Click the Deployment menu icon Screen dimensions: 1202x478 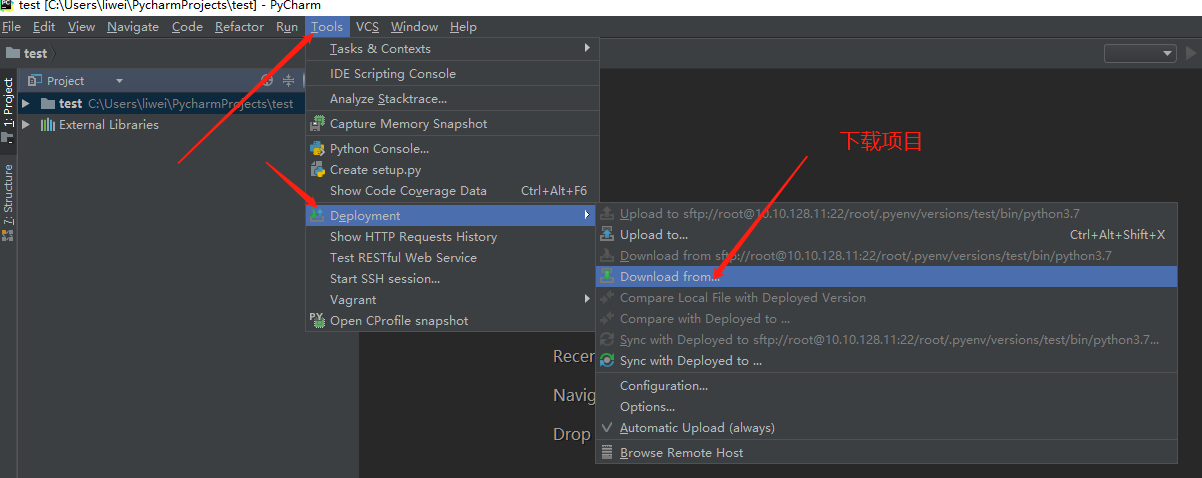click(317, 215)
